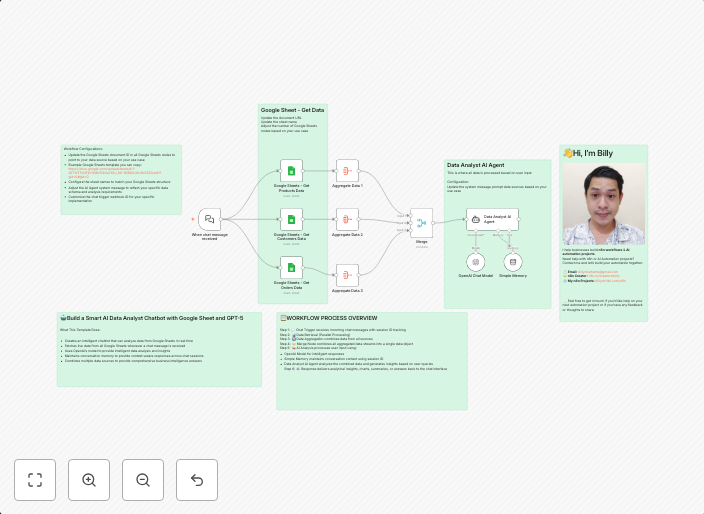This screenshot has width=704, height=514.
Task: Select the Aggregate Data 1 node
Action: (347, 171)
